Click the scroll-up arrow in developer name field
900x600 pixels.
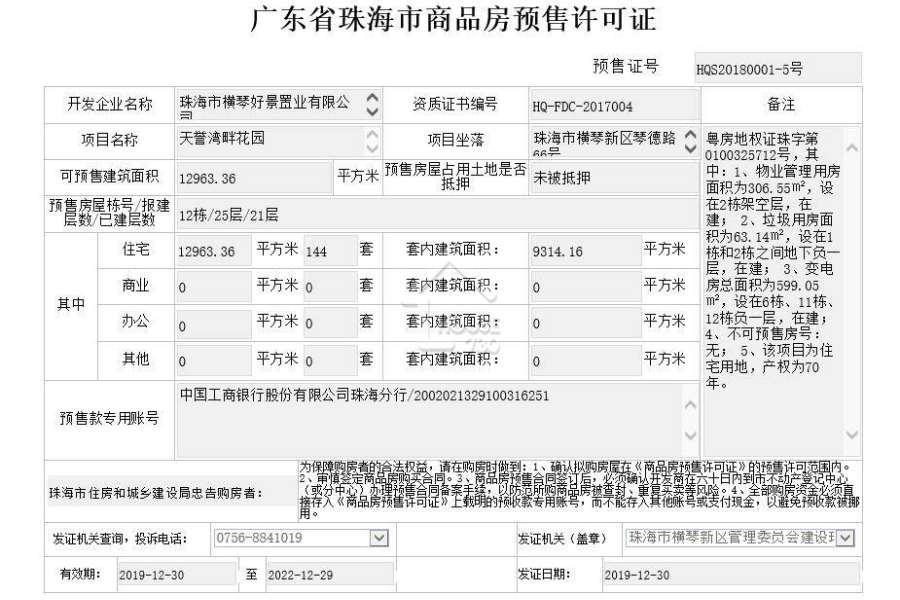[372, 98]
